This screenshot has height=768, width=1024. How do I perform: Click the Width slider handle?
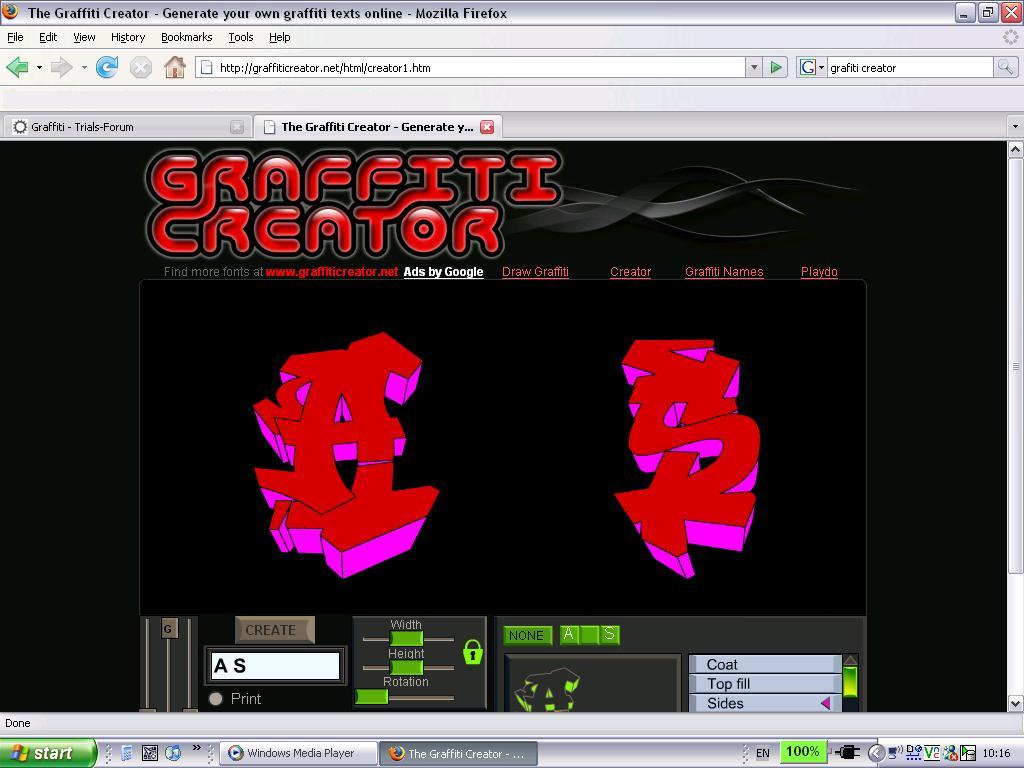[x=406, y=638]
